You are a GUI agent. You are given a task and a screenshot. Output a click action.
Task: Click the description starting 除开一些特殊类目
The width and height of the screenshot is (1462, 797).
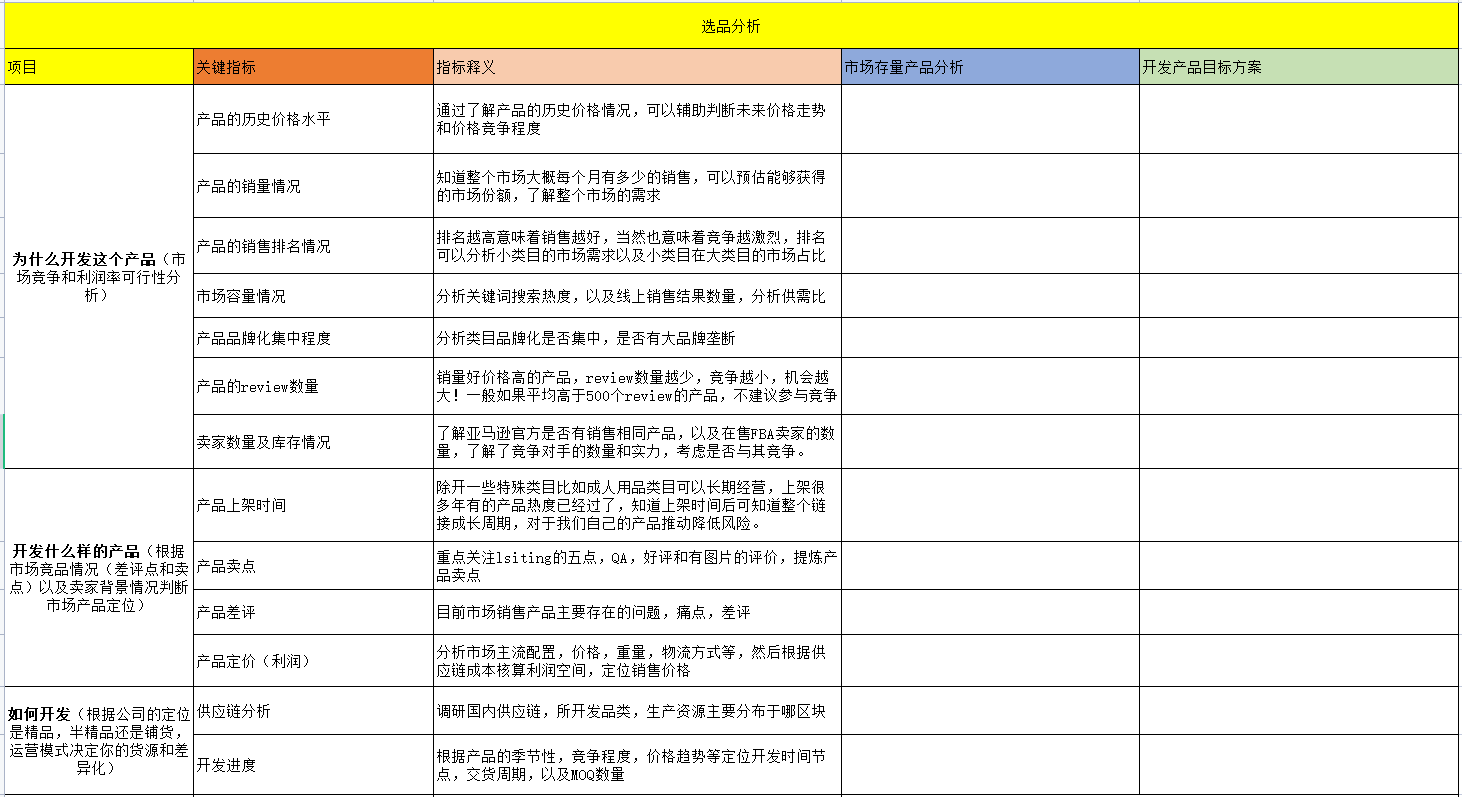click(x=637, y=505)
